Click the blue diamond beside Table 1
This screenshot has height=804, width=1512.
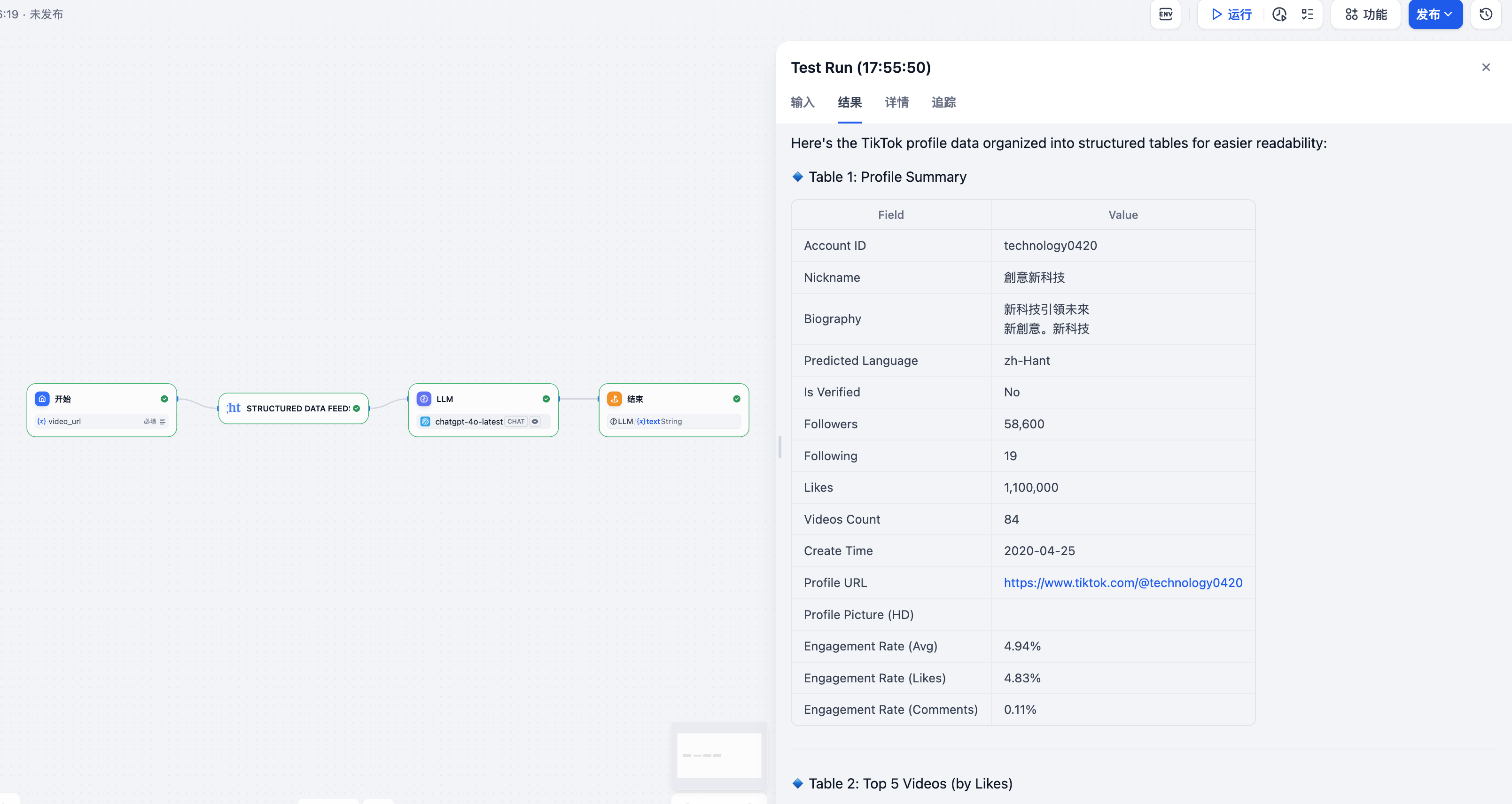[797, 177]
